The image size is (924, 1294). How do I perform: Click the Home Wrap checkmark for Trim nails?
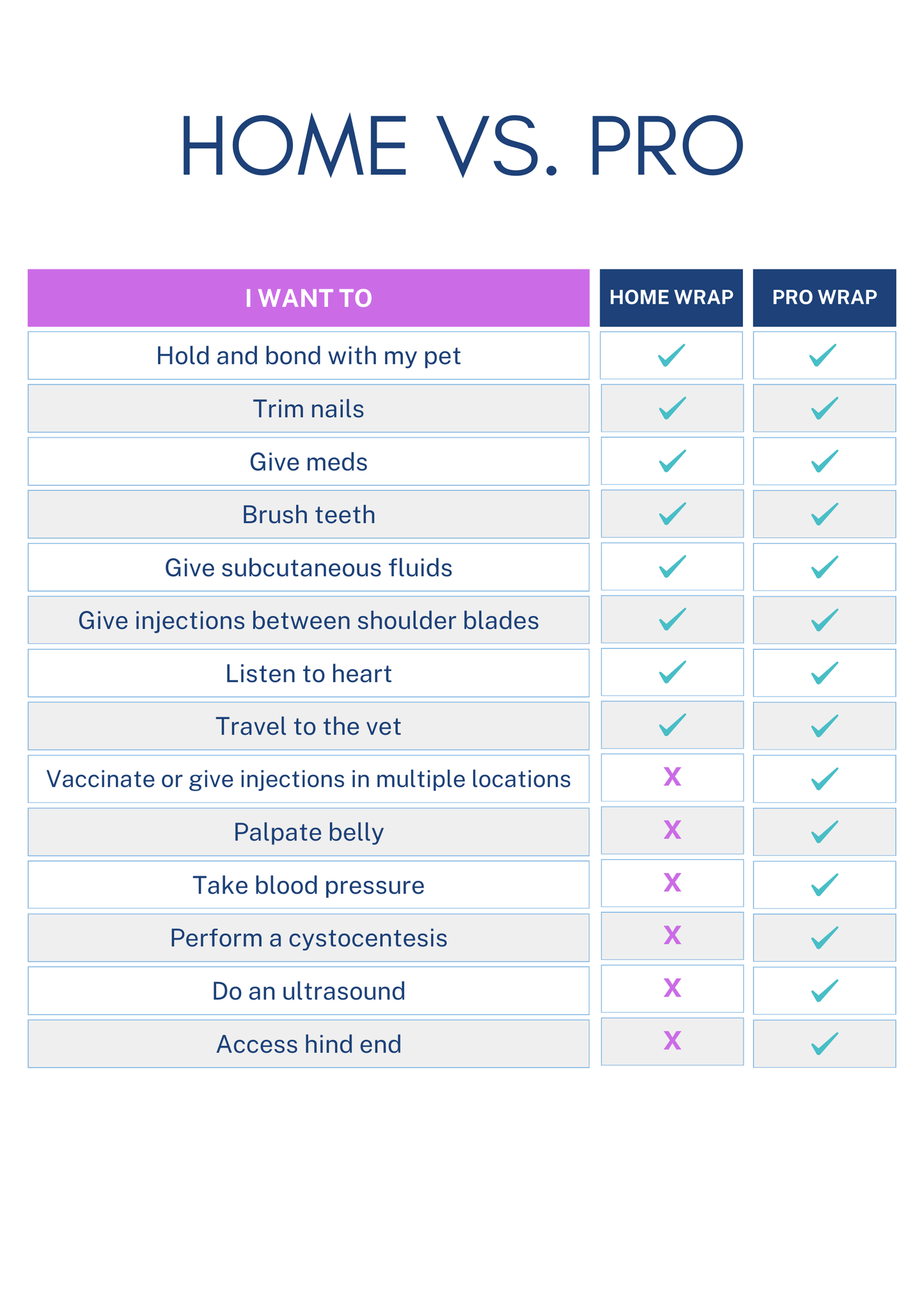[672, 408]
